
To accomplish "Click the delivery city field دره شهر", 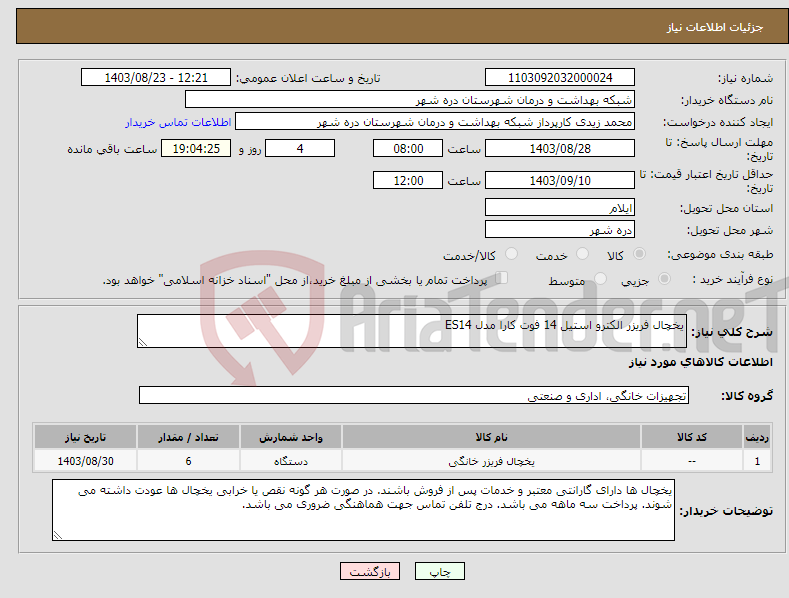I will click(x=560, y=230).
